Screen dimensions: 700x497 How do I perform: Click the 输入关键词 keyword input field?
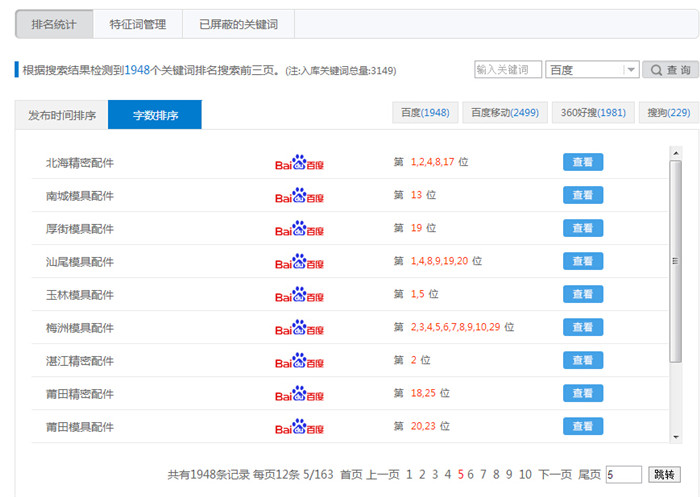tap(508, 70)
